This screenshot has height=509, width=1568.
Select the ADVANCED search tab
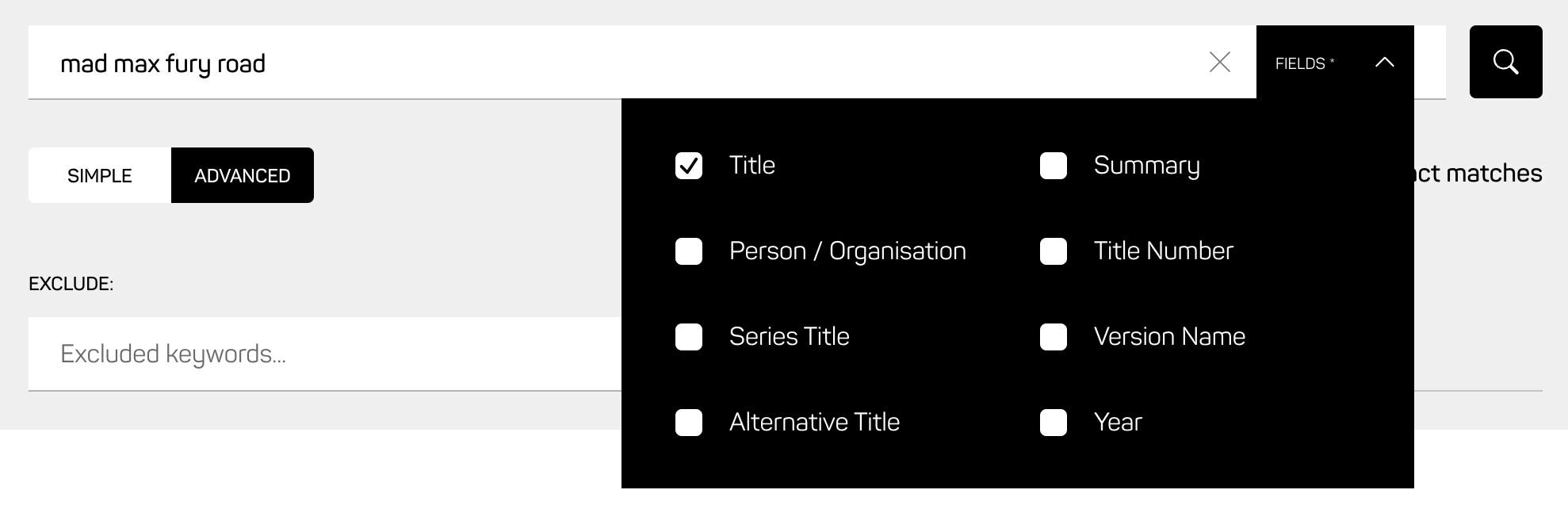coord(242,175)
